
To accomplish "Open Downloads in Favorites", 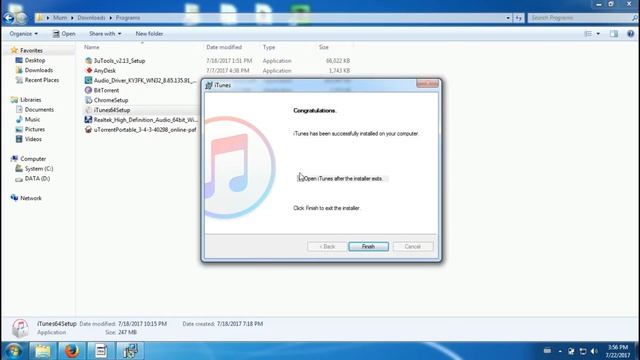I will tap(38, 70).
